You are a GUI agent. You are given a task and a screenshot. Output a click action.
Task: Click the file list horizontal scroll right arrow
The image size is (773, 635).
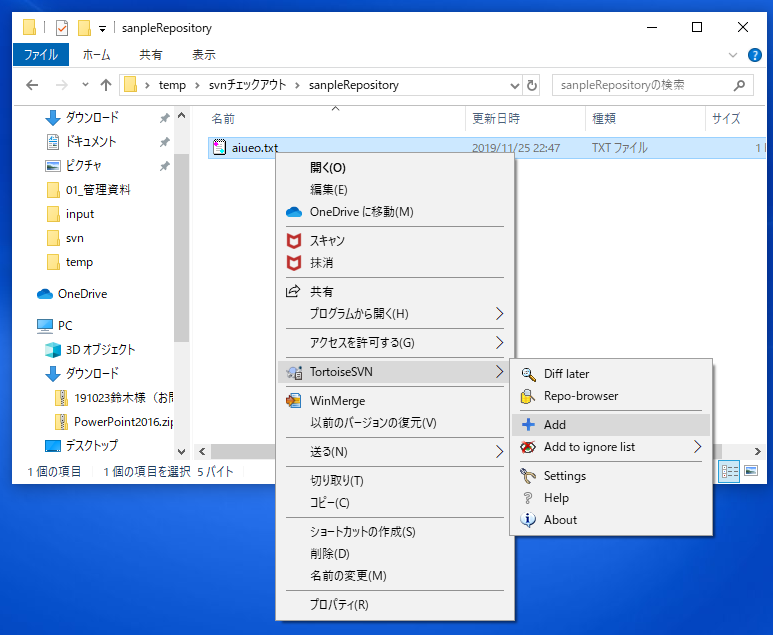point(758,451)
